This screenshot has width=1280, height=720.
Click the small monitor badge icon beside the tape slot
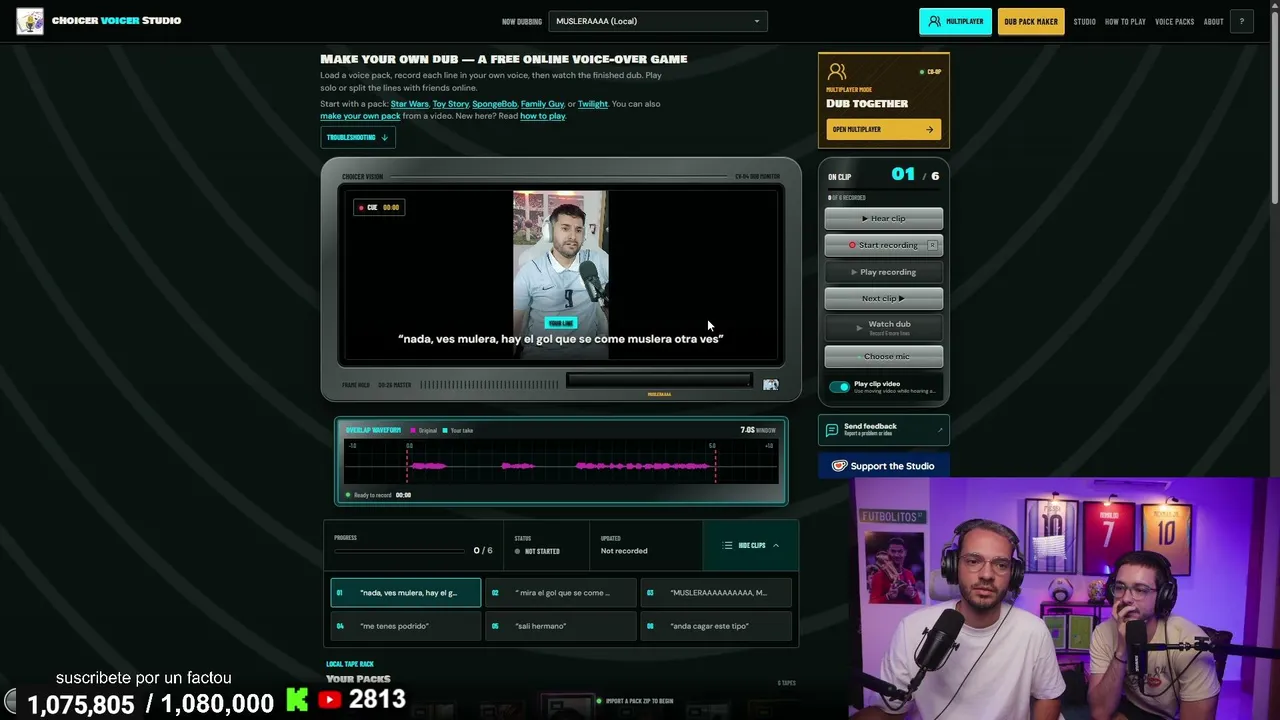point(771,384)
